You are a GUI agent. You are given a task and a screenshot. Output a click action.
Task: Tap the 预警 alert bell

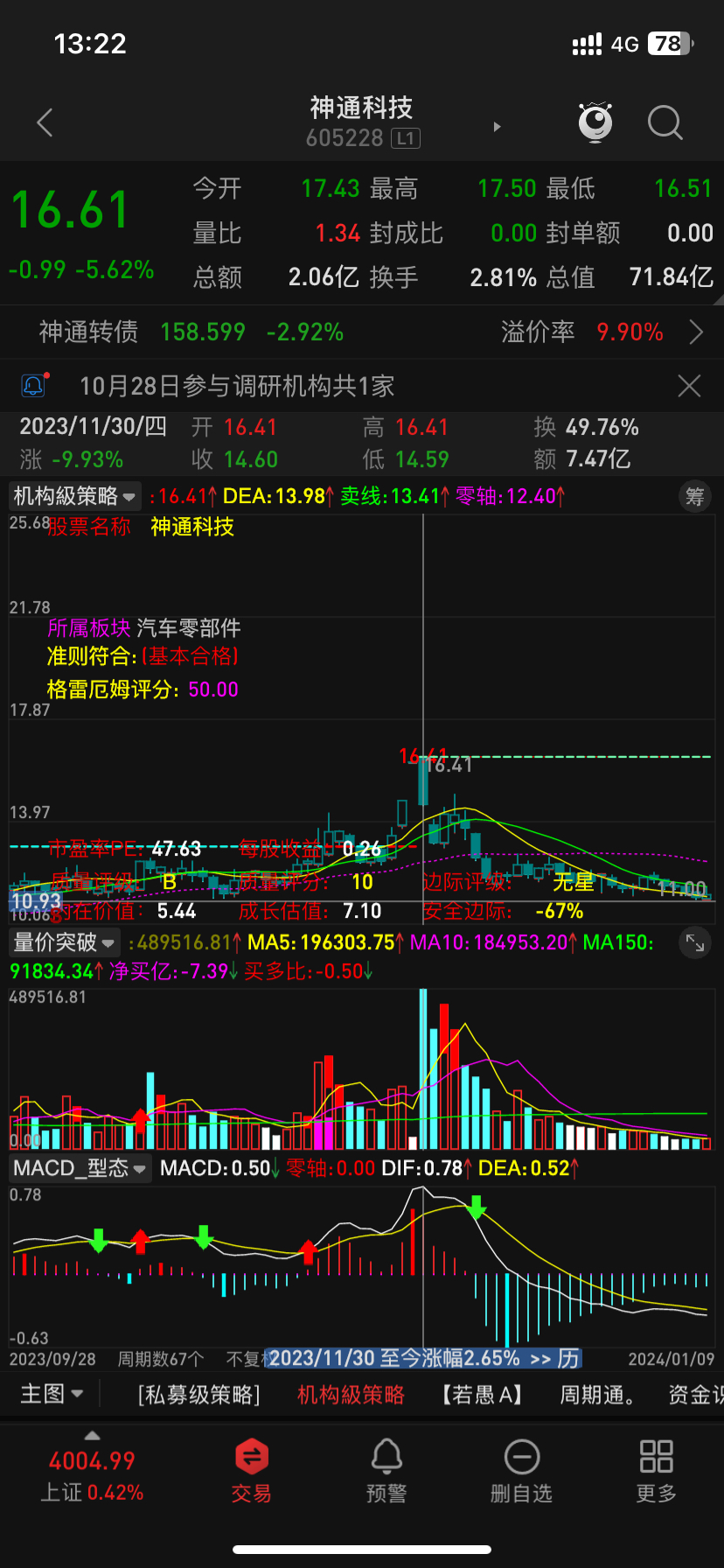pyautogui.click(x=386, y=1471)
